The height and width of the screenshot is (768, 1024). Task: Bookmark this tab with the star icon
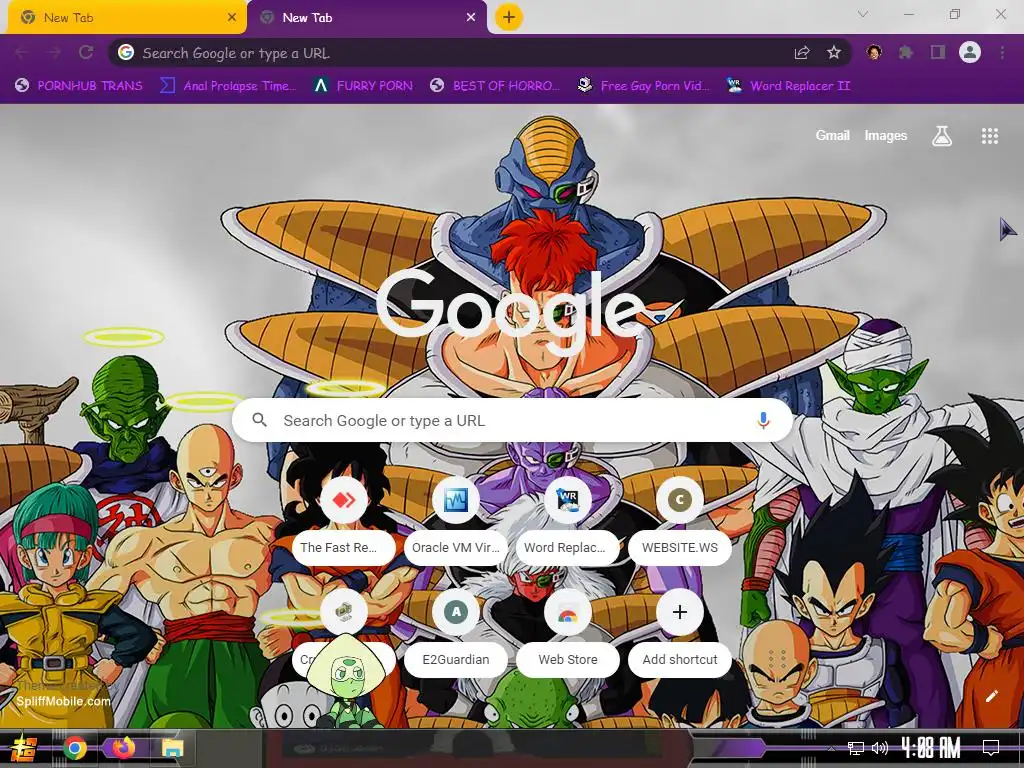click(834, 53)
